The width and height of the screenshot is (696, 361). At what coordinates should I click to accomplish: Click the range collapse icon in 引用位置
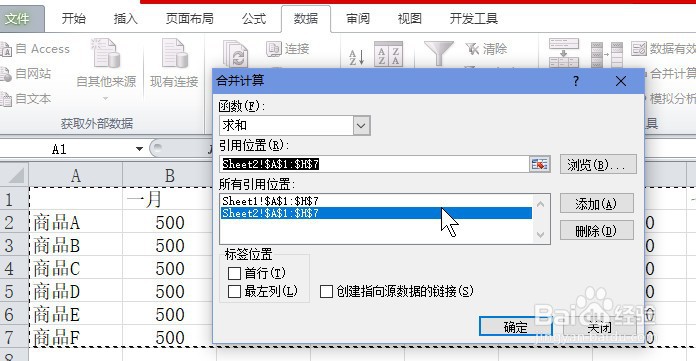540,164
